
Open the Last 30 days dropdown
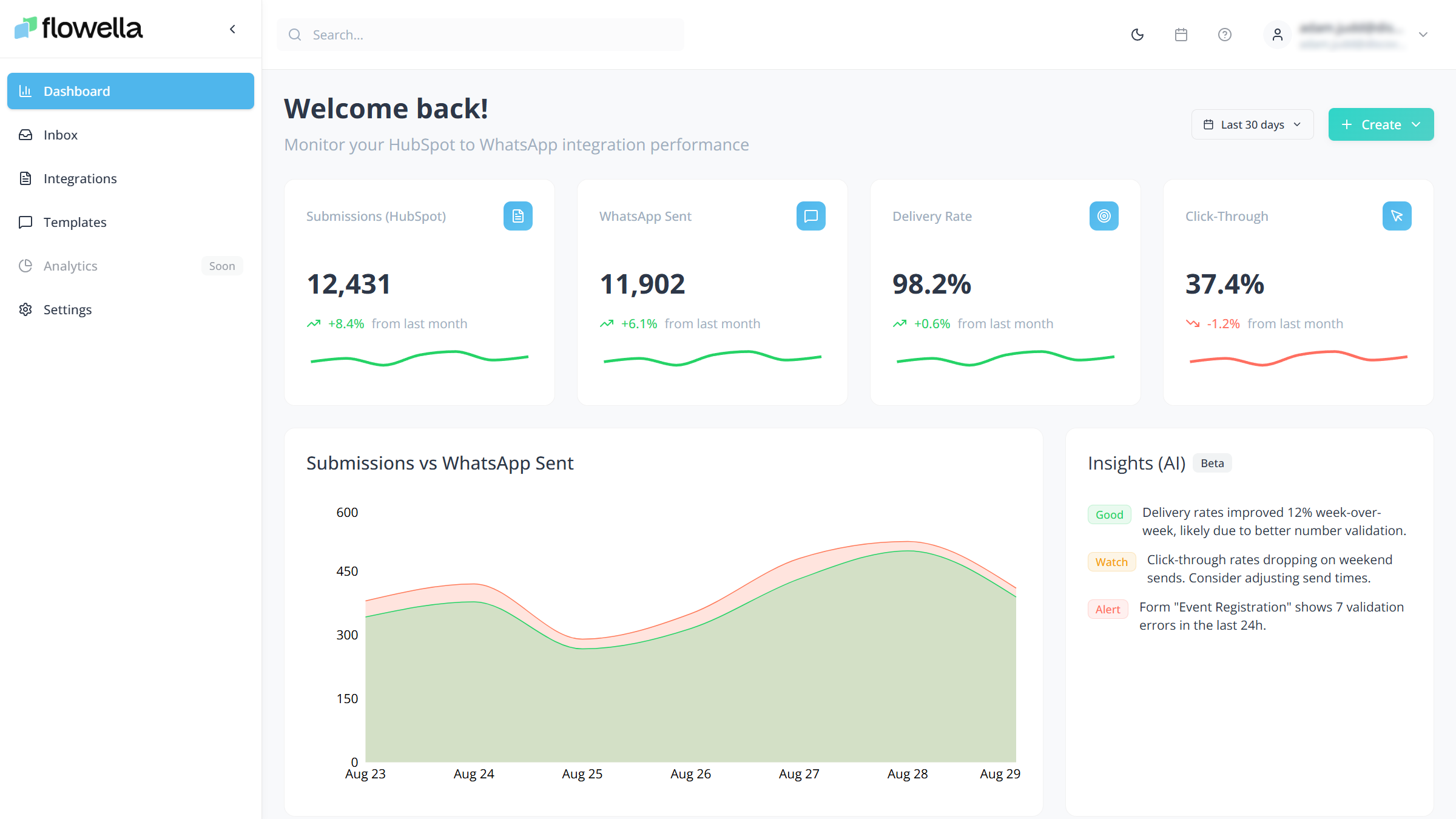[x=1252, y=124]
